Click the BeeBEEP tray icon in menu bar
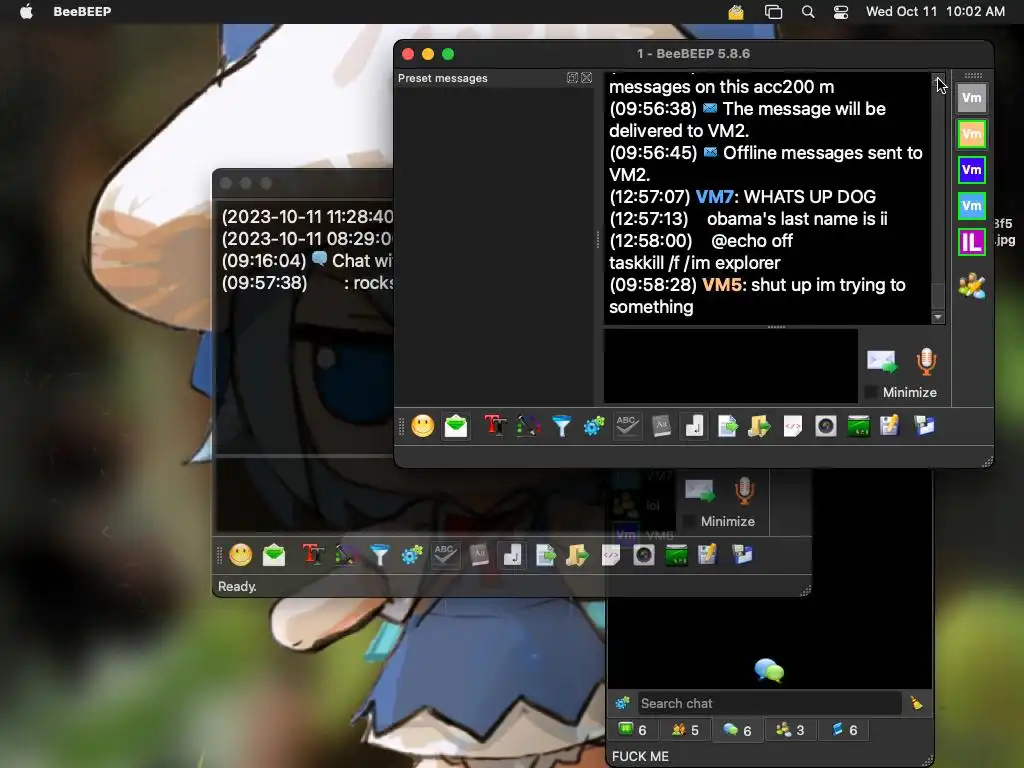 [736, 12]
